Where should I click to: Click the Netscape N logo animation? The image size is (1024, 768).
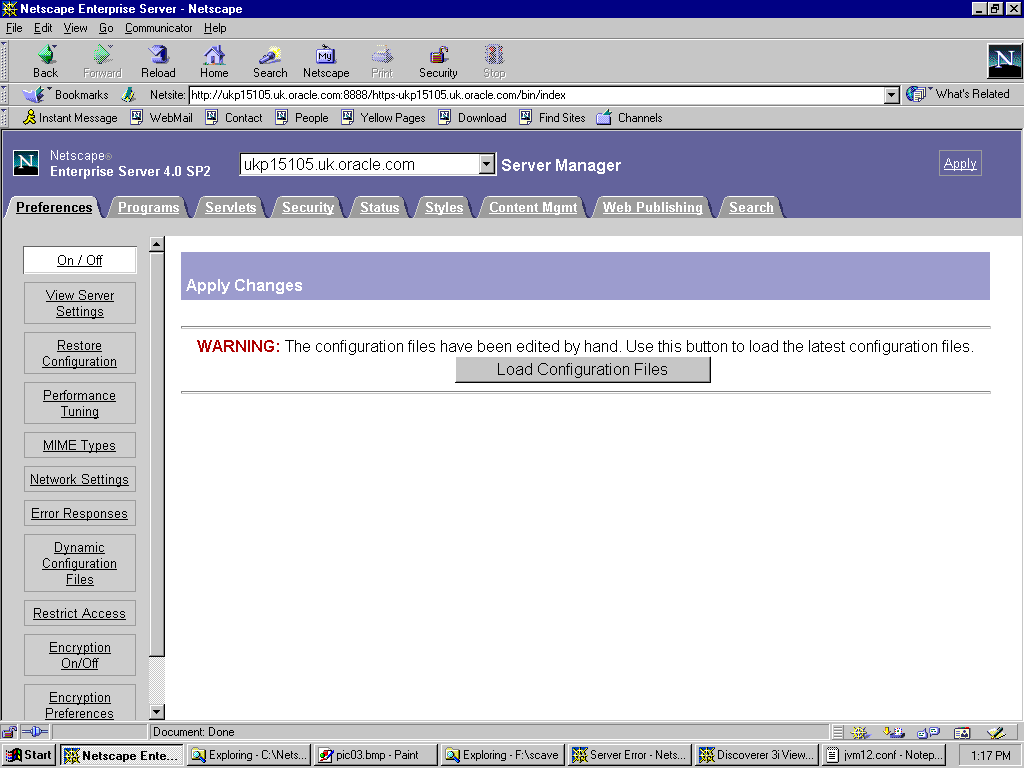click(1004, 61)
